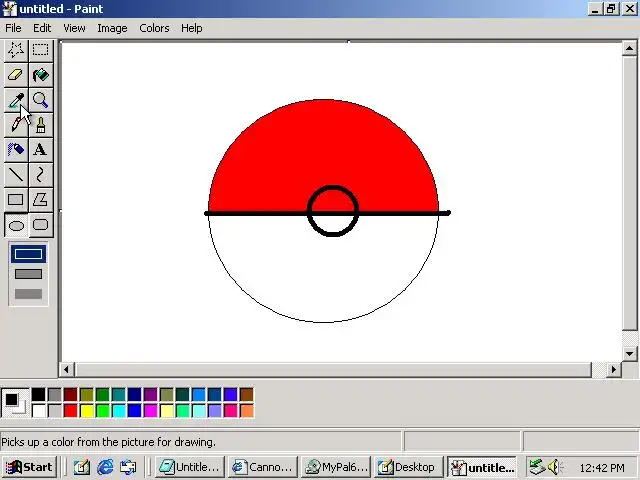640x480 pixels.
Task: Choose the straight Line tool
Action: [16, 174]
